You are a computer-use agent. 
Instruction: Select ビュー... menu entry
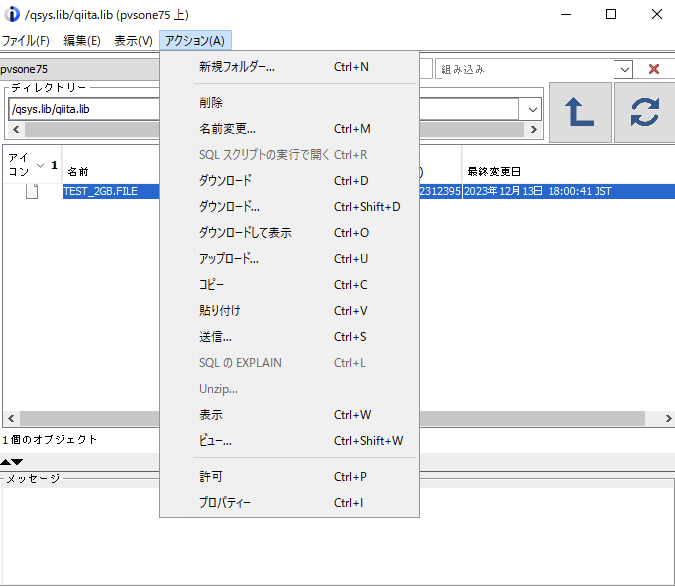(x=289, y=441)
